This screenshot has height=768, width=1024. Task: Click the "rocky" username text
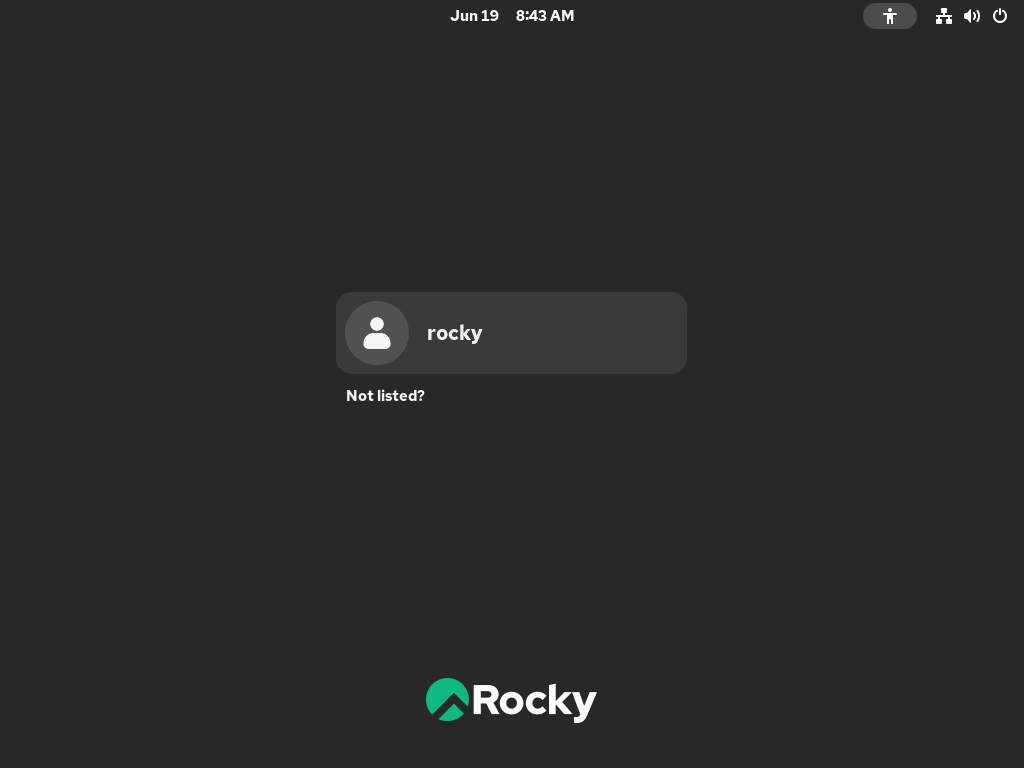click(x=455, y=333)
